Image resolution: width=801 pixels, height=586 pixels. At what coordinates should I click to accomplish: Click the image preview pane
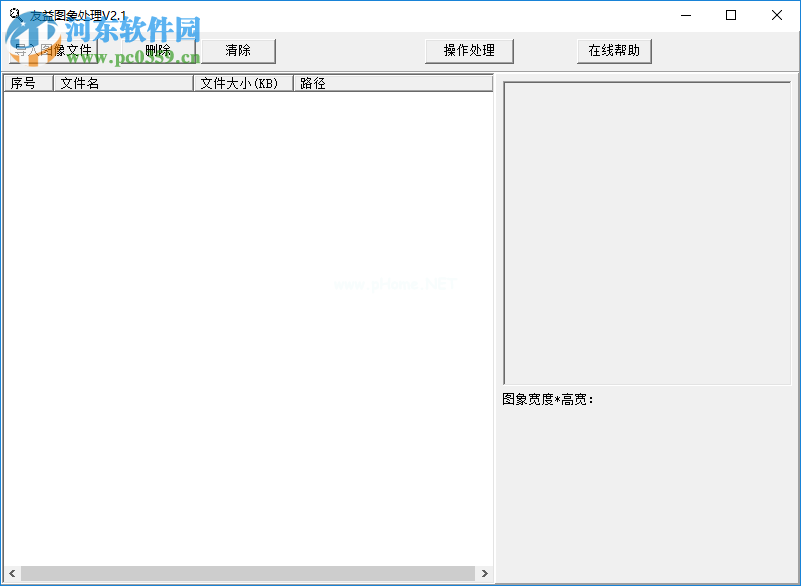[647, 232]
